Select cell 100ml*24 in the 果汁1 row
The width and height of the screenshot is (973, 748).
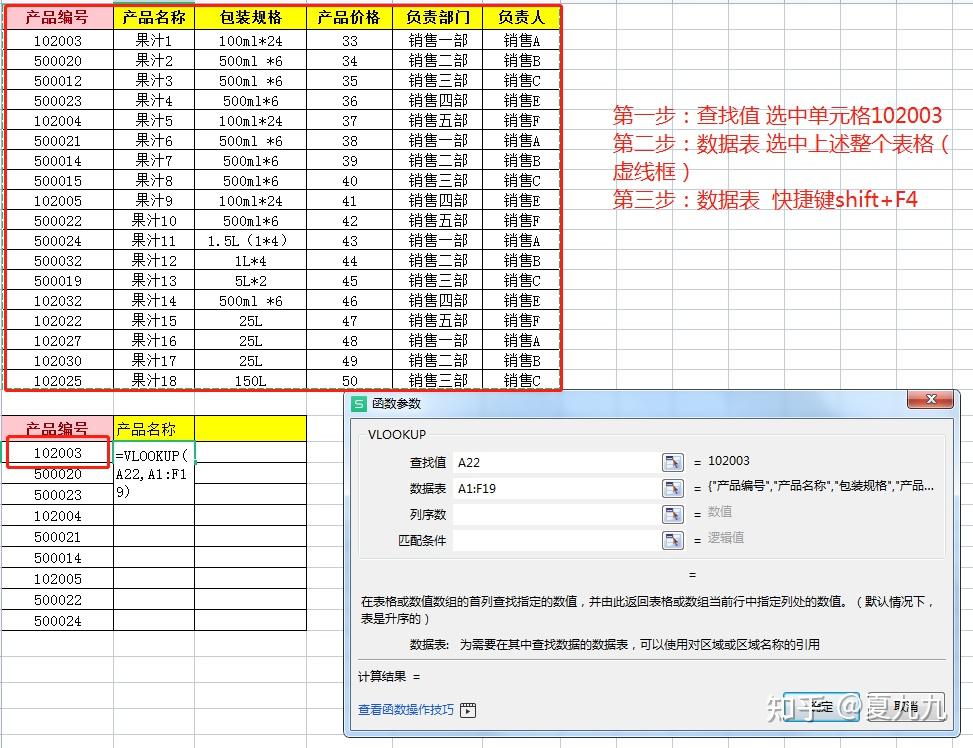point(251,40)
